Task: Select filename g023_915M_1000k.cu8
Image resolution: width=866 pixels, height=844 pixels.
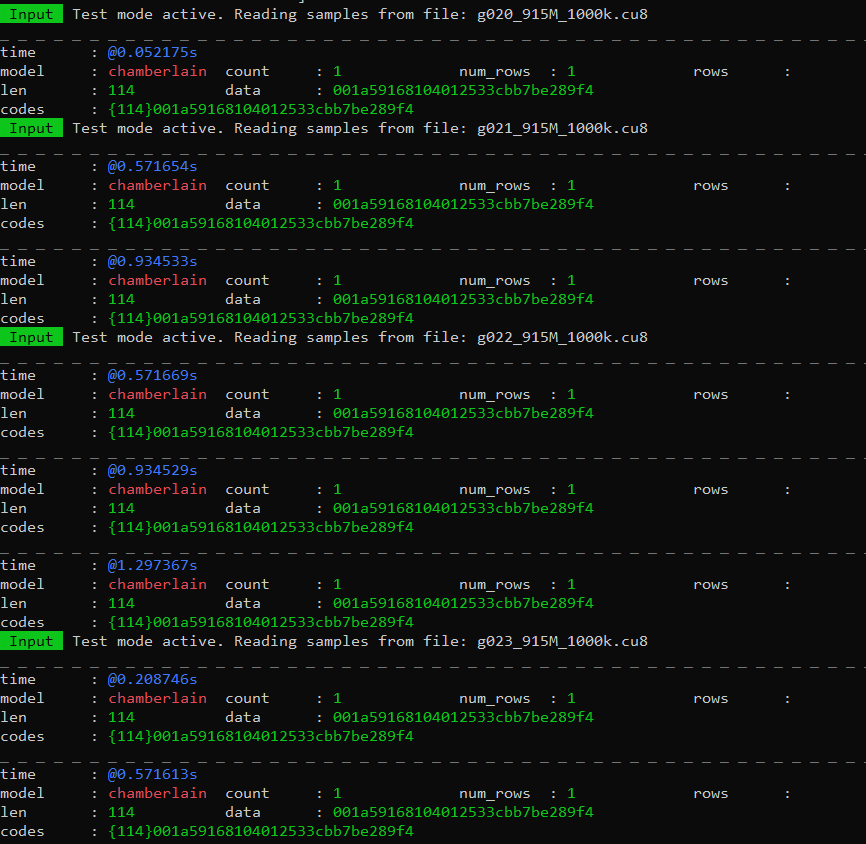Action: 562,641
